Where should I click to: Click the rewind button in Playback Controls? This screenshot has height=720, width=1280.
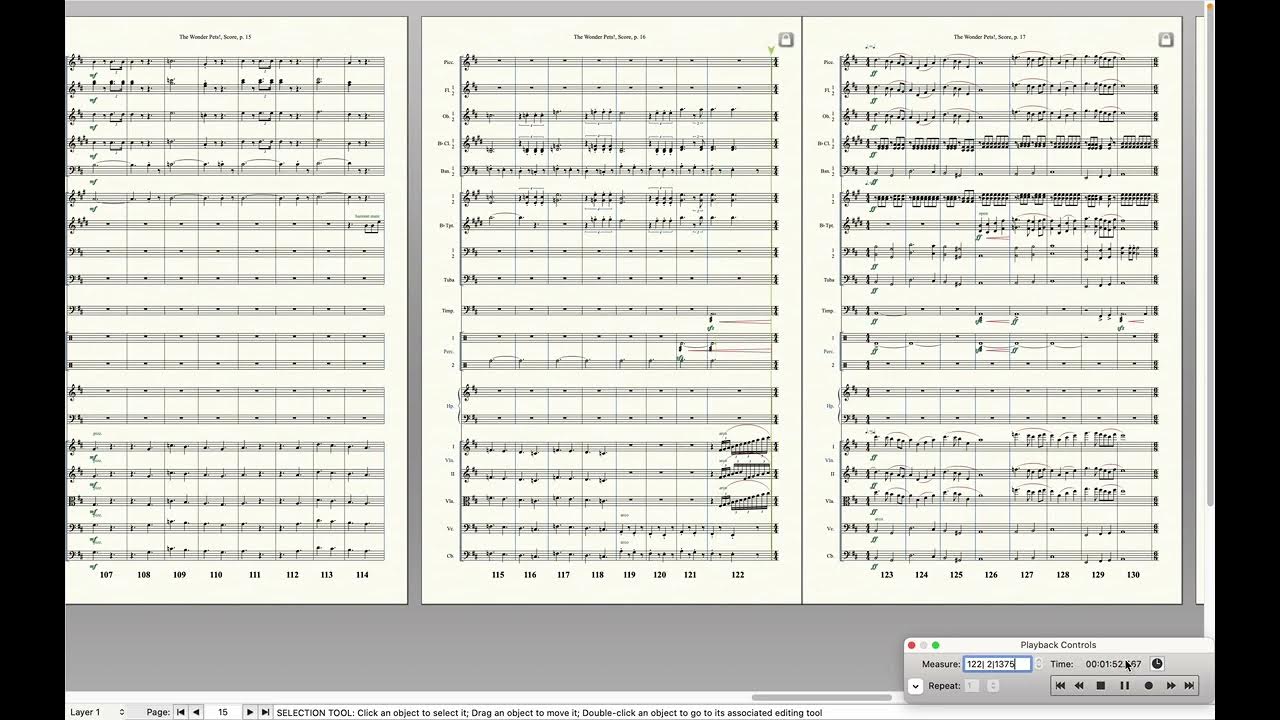(x=1079, y=686)
